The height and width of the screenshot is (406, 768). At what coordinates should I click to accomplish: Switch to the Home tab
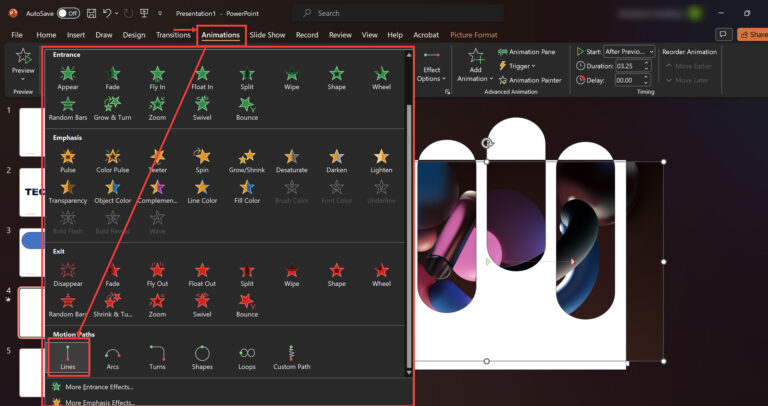46,35
